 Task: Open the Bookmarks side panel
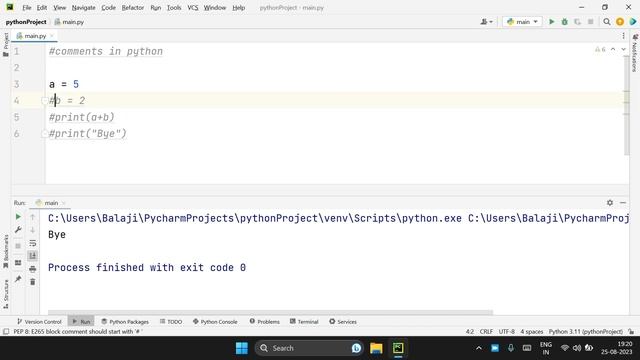pyautogui.click(x=6, y=251)
